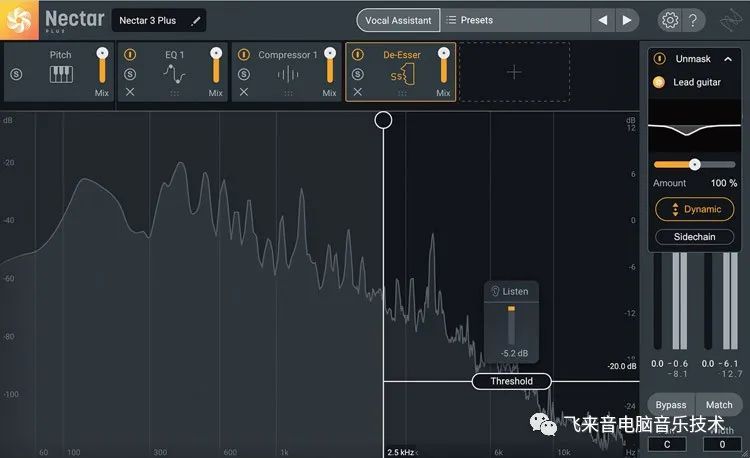Screen dimensions: 750x458
Task: Click the Threshold handle label
Action: click(x=511, y=382)
